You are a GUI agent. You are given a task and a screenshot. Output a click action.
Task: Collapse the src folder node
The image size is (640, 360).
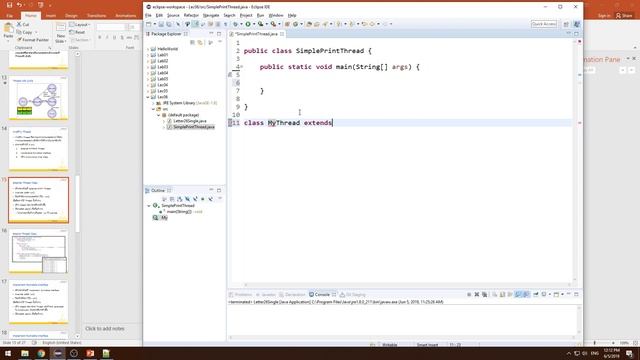[153, 109]
